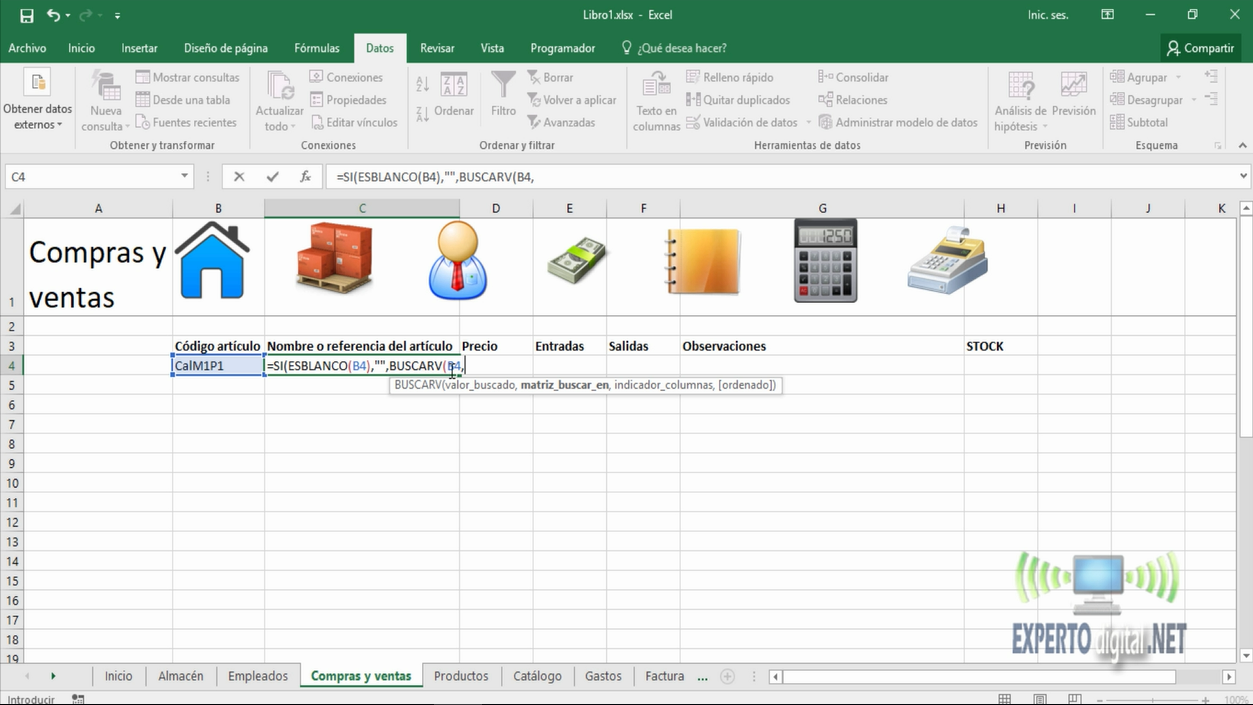This screenshot has width=1253, height=705.
Task: Click the Compartir button
Action: [x=1200, y=48]
